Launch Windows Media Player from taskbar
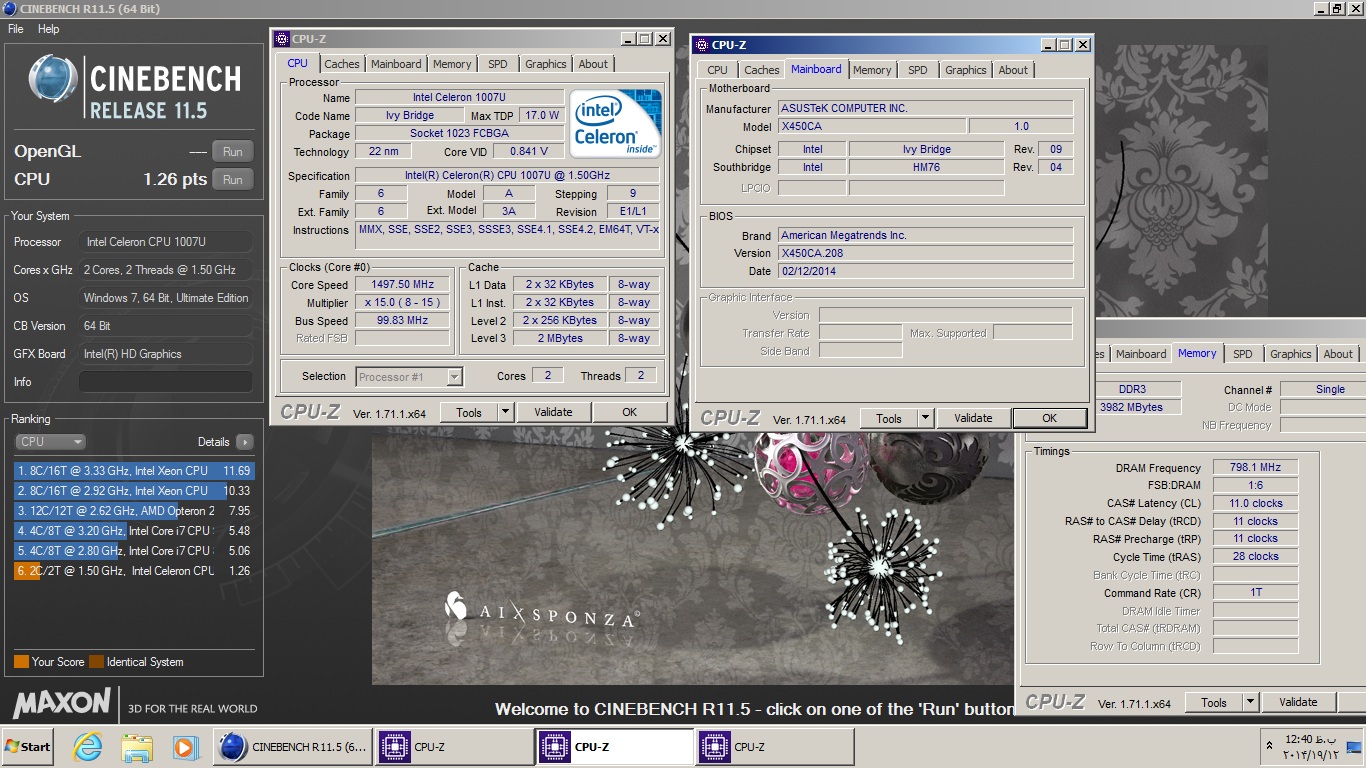This screenshot has height=768, width=1366. (x=185, y=747)
